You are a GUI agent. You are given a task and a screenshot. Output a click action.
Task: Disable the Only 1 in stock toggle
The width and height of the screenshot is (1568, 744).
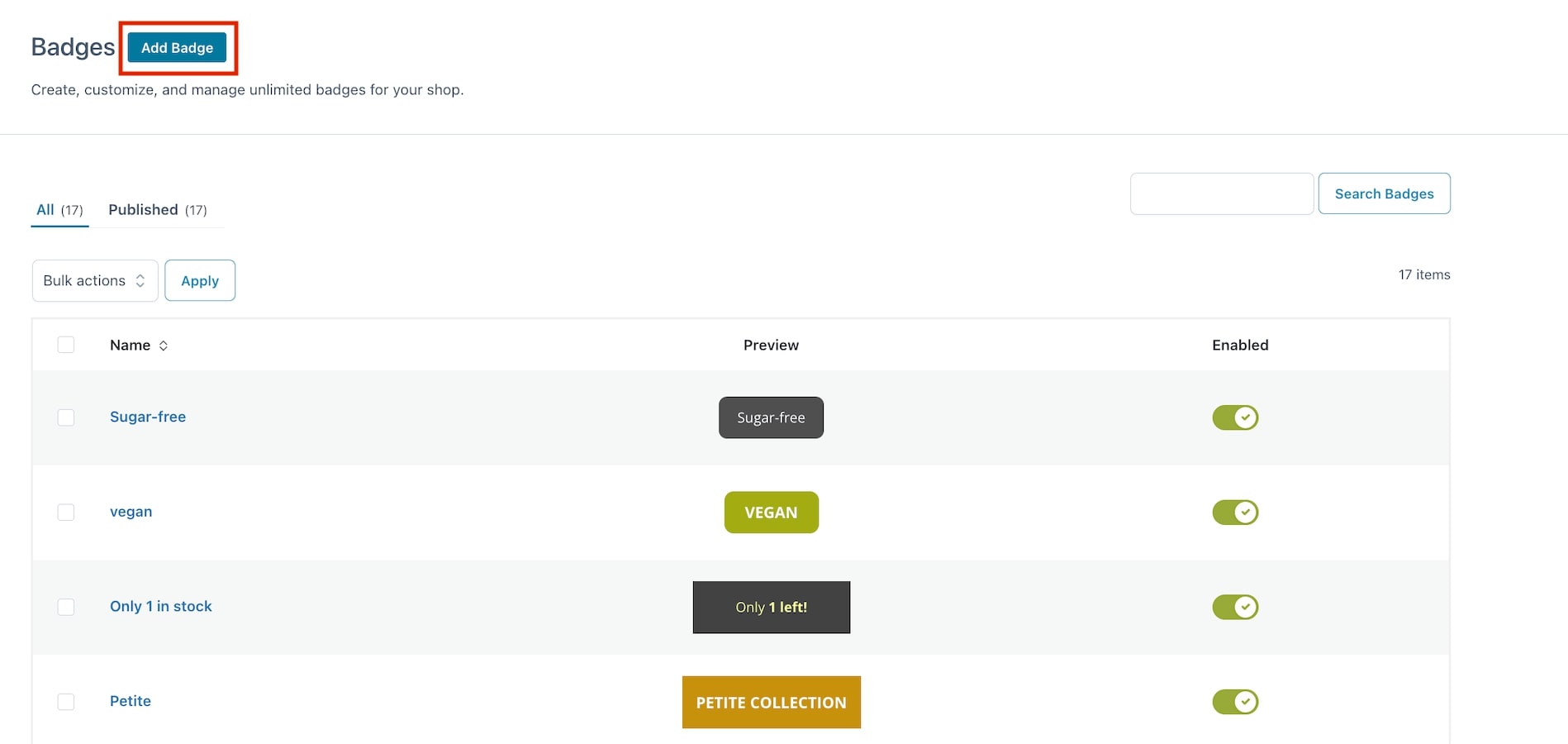[1235, 607]
